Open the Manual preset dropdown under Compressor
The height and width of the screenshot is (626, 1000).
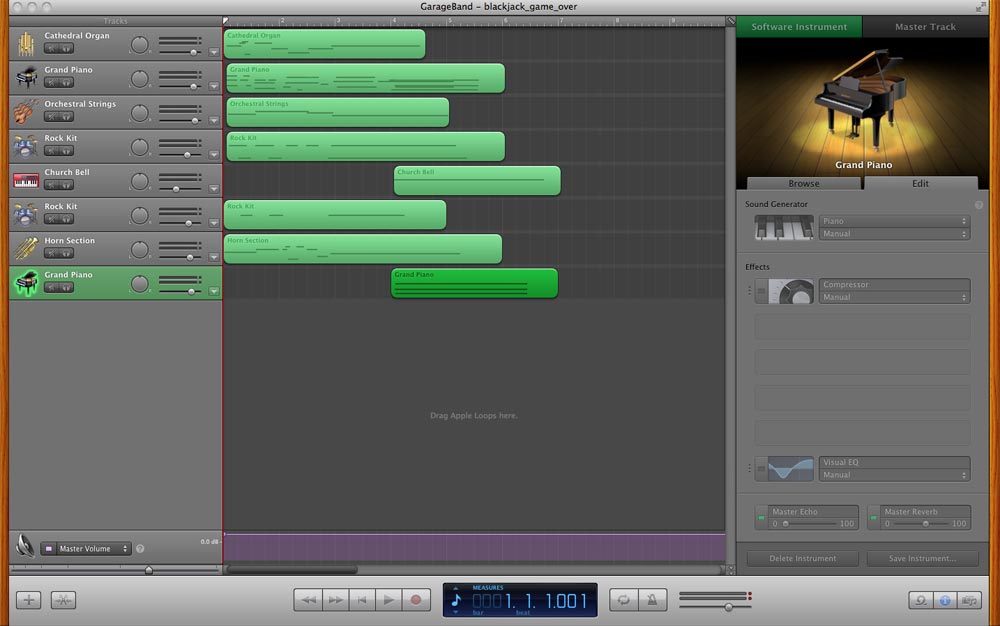(894, 297)
